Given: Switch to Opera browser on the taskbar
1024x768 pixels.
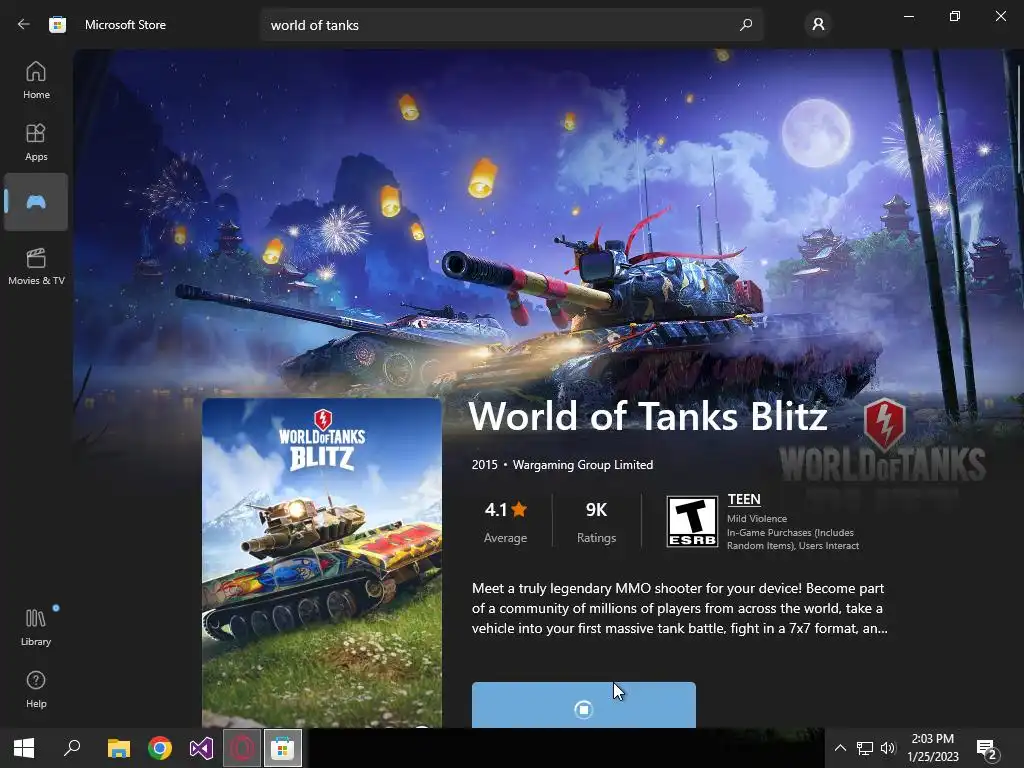Looking at the screenshot, I should tap(242, 748).
